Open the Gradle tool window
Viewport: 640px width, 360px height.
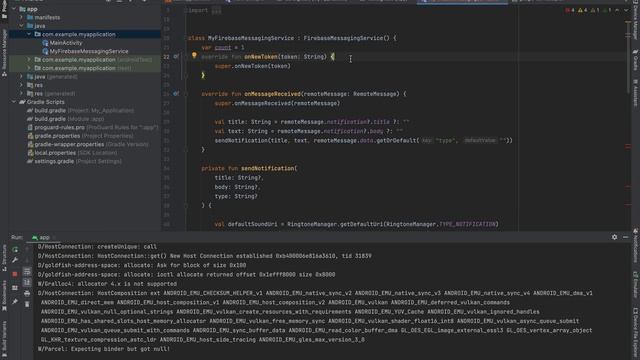[636, 60]
